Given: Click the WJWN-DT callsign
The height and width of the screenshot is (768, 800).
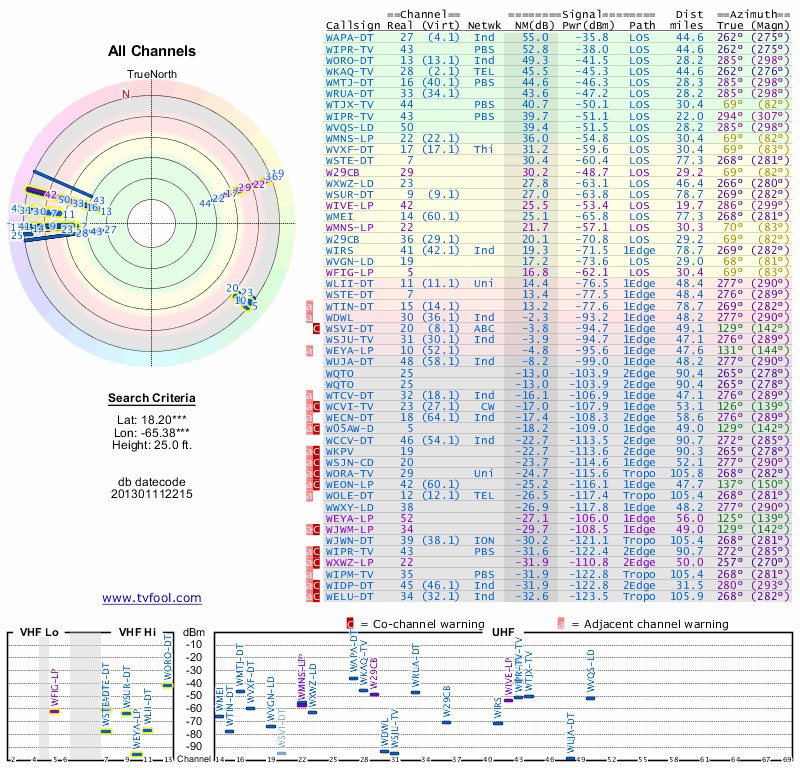Looking at the screenshot, I should point(349,540).
